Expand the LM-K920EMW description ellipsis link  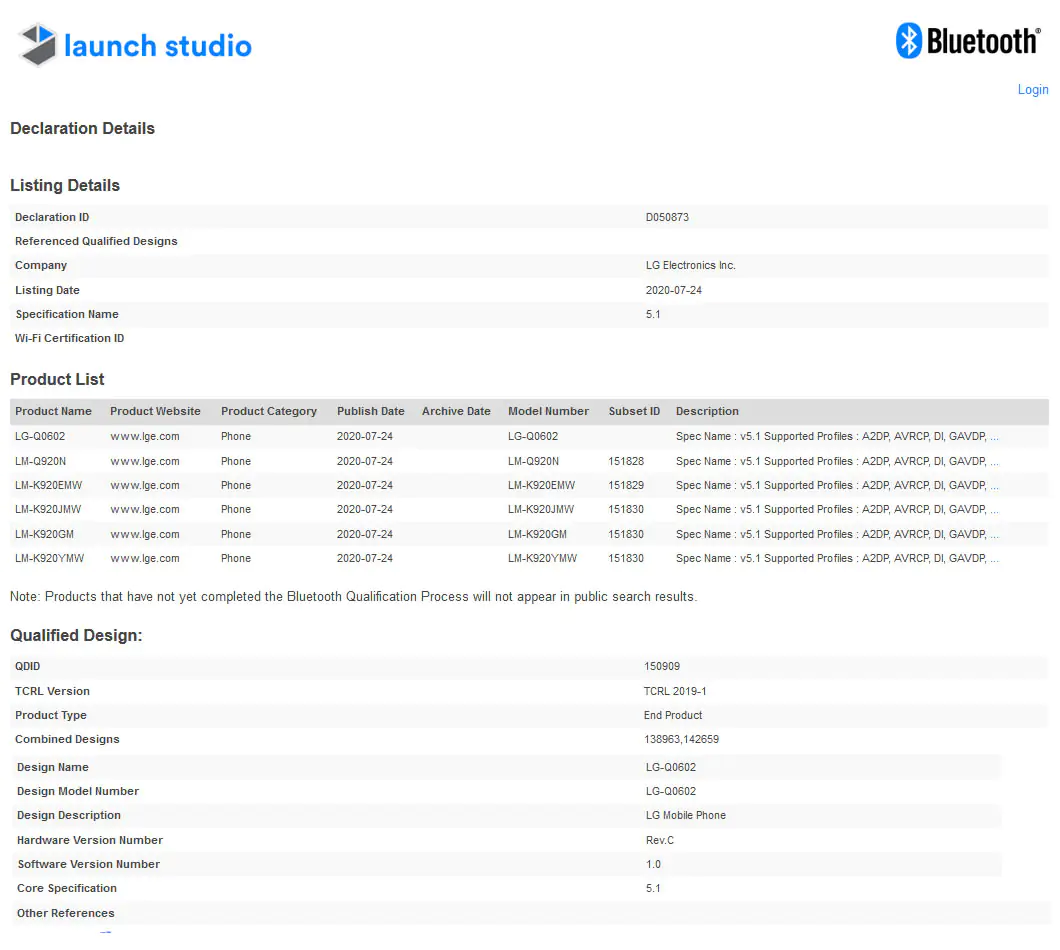pyautogui.click(x=994, y=485)
